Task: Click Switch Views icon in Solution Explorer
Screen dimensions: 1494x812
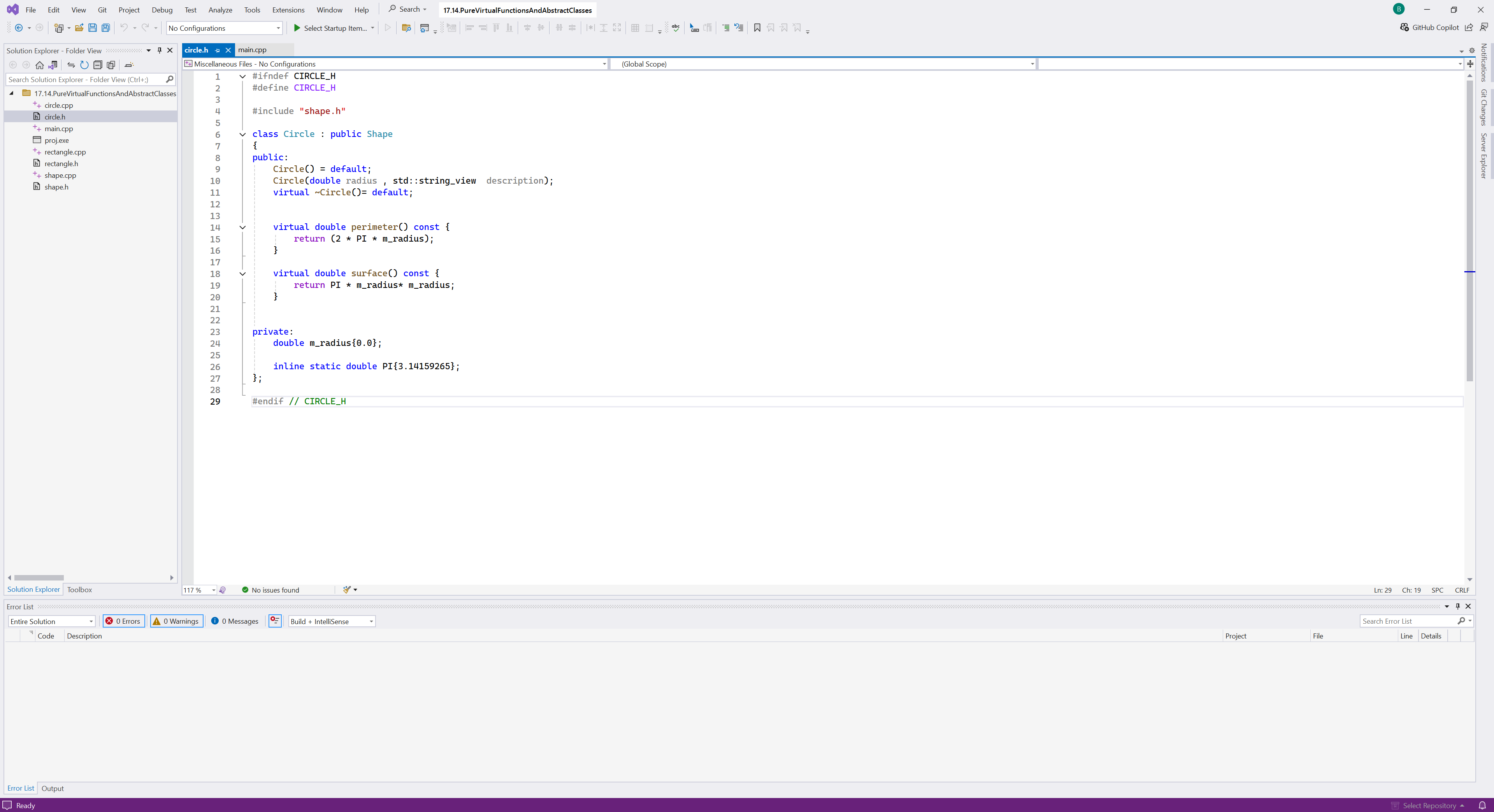Action: pos(53,65)
